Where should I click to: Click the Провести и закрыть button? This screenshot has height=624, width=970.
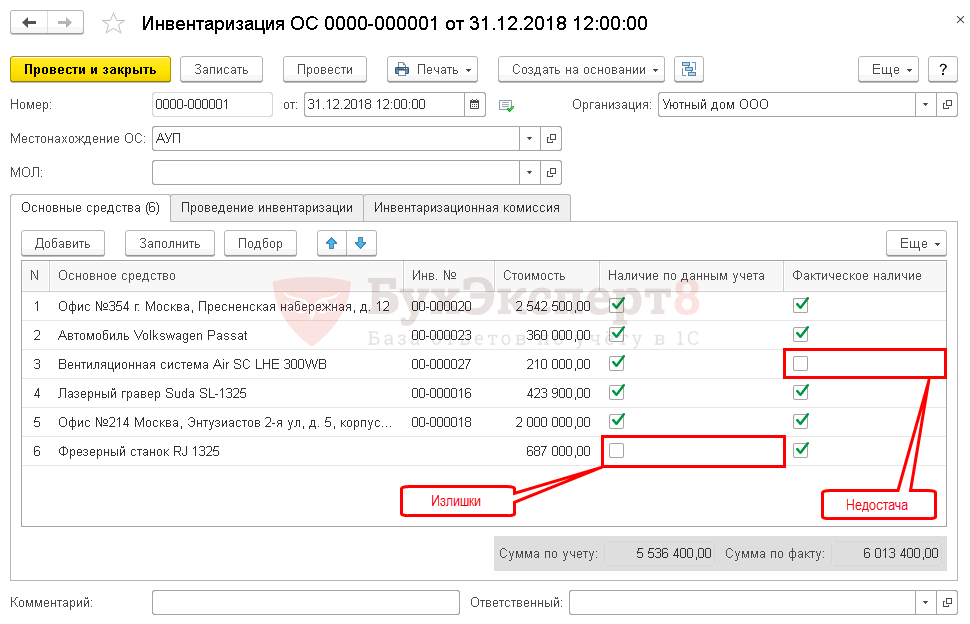pos(90,69)
